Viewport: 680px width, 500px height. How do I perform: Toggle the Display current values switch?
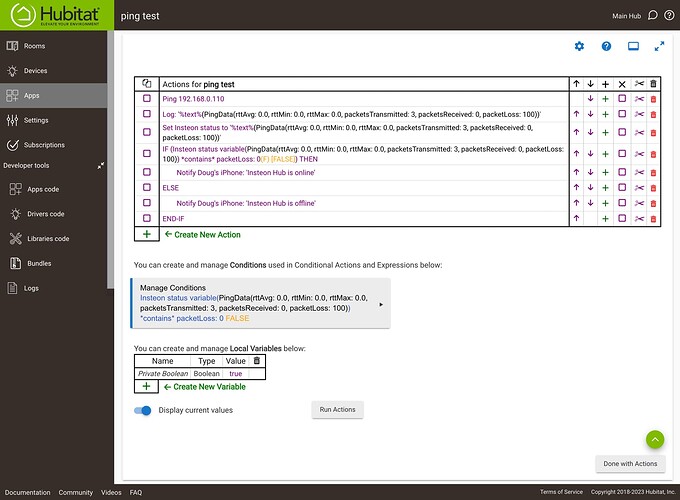(142, 410)
